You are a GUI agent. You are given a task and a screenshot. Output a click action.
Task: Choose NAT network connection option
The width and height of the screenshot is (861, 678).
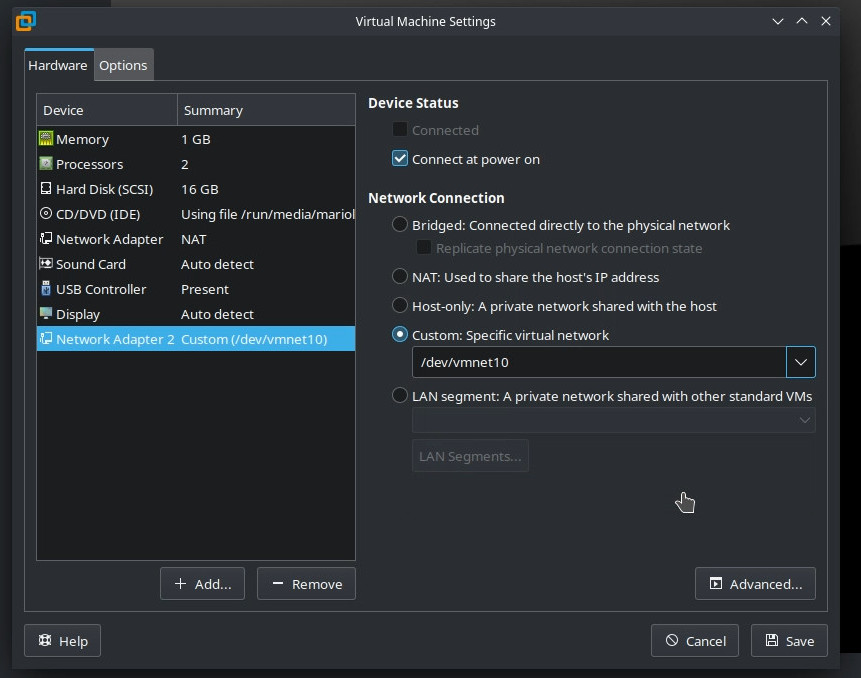(400, 277)
